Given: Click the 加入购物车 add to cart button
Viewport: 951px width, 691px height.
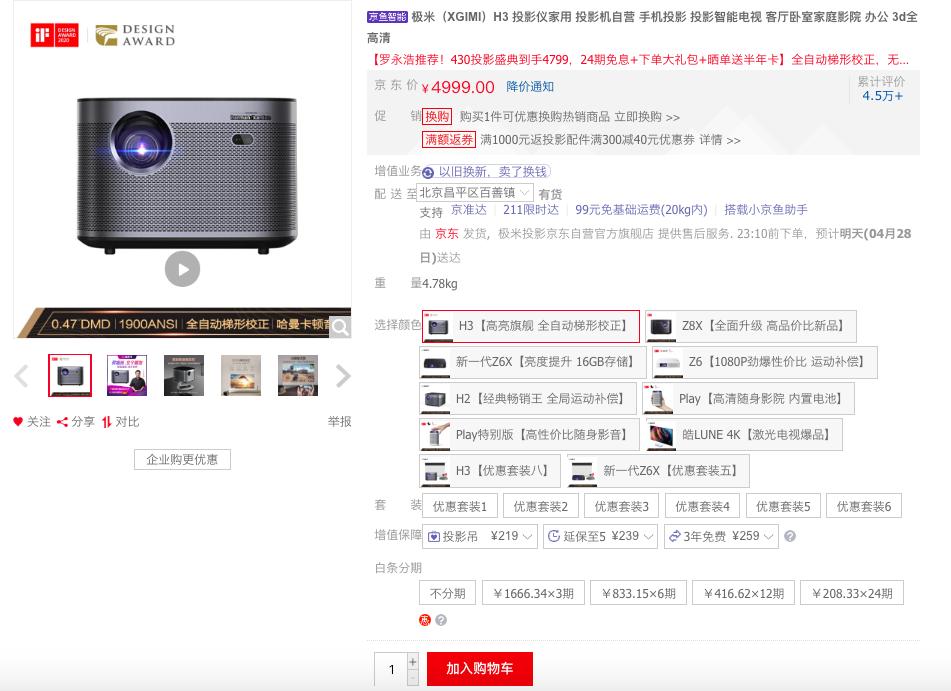Looking at the screenshot, I should [x=479, y=669].
